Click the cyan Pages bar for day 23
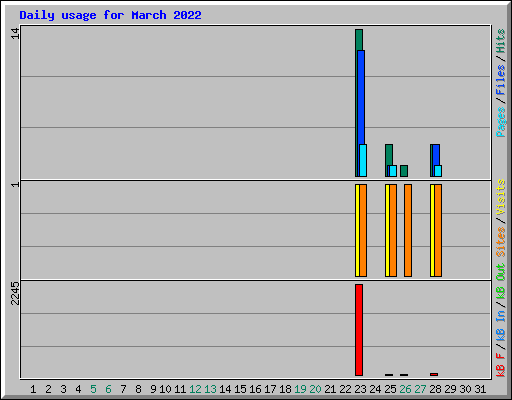This screenshot has width=512, height=400. tap(363, 160)
